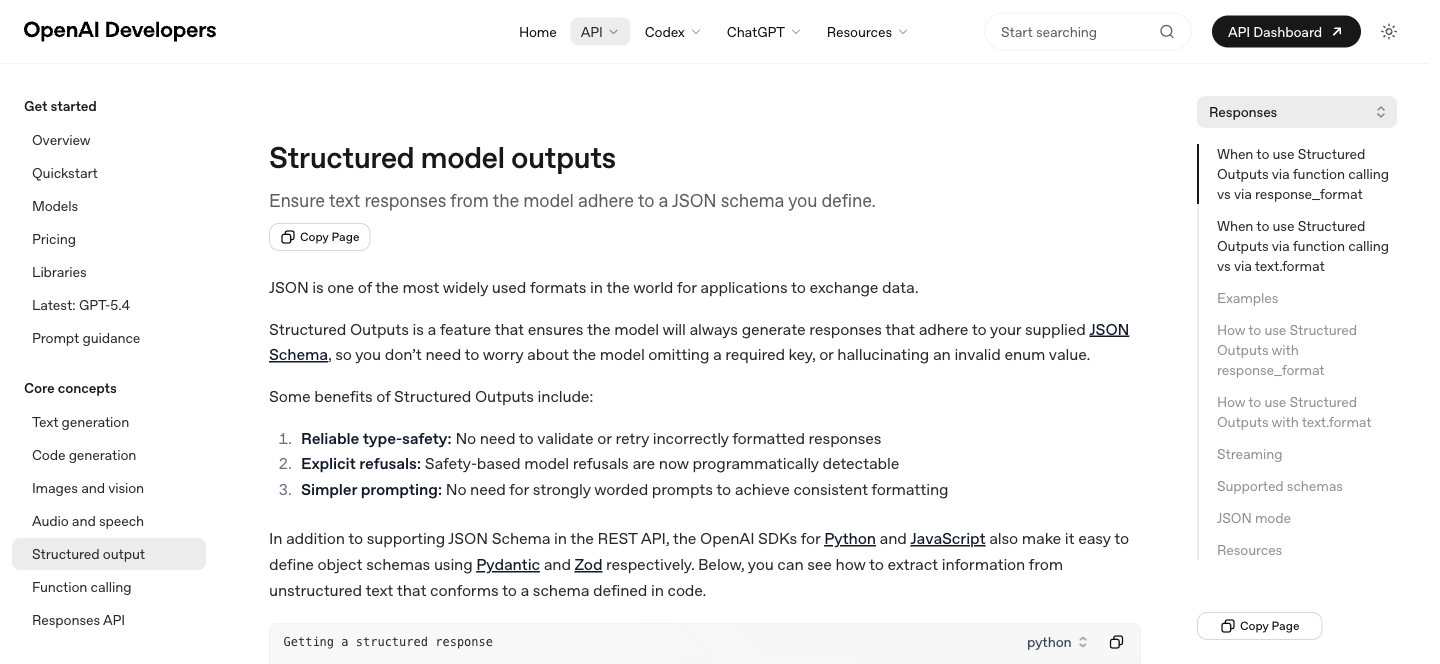1440x664 pixels.
Task: Open Libraries in the sidebar
Action: (109, 272)
